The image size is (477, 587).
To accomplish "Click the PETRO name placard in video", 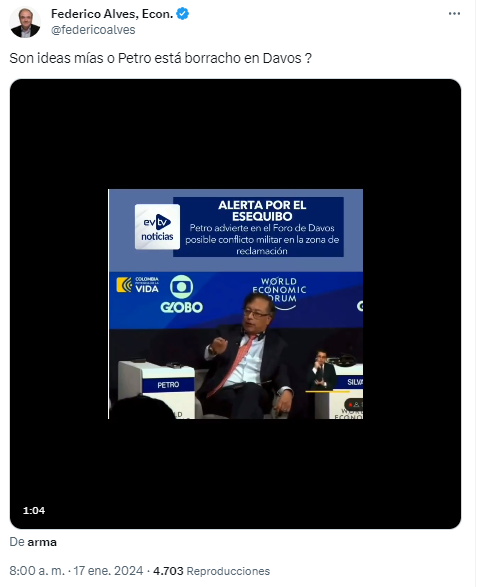I will [168, 384].
